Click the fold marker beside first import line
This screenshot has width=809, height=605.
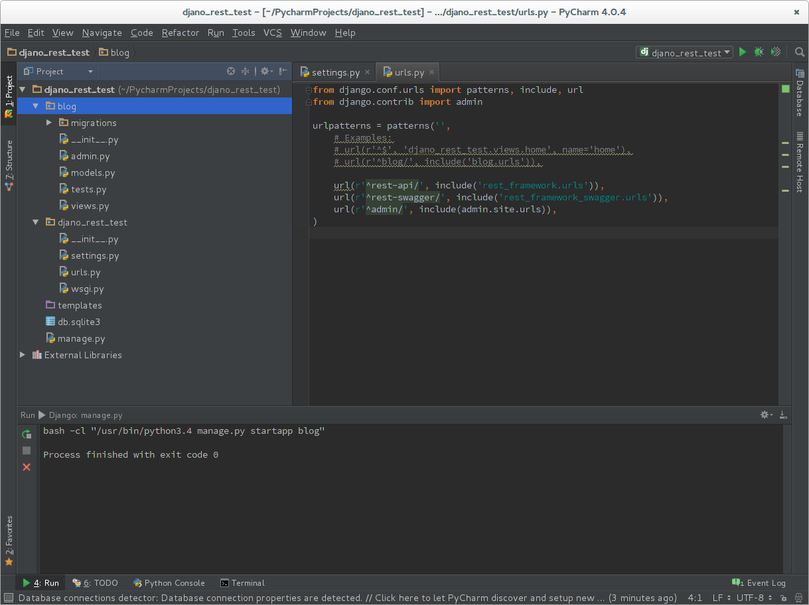309,90
